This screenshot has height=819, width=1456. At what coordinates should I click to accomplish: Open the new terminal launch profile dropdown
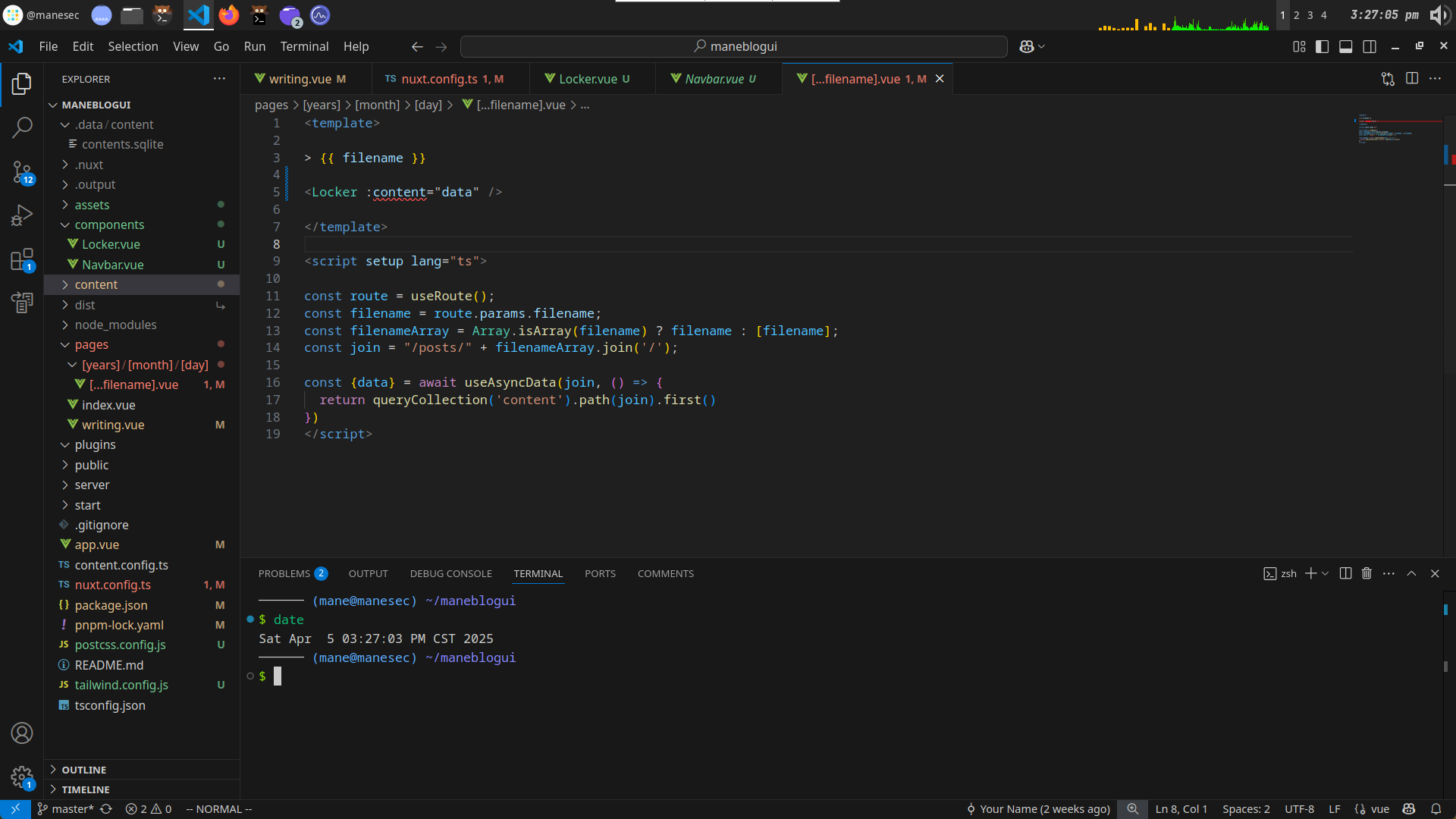point(1326,574)
